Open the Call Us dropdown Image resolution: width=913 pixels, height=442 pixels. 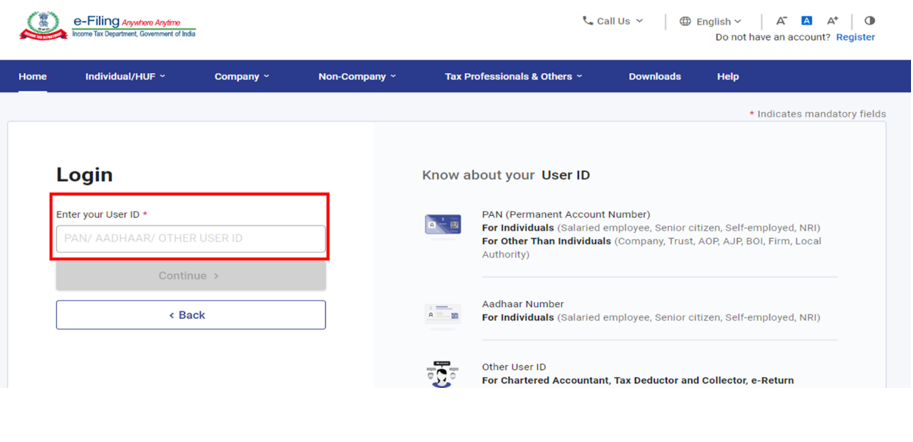coord(613,21)
